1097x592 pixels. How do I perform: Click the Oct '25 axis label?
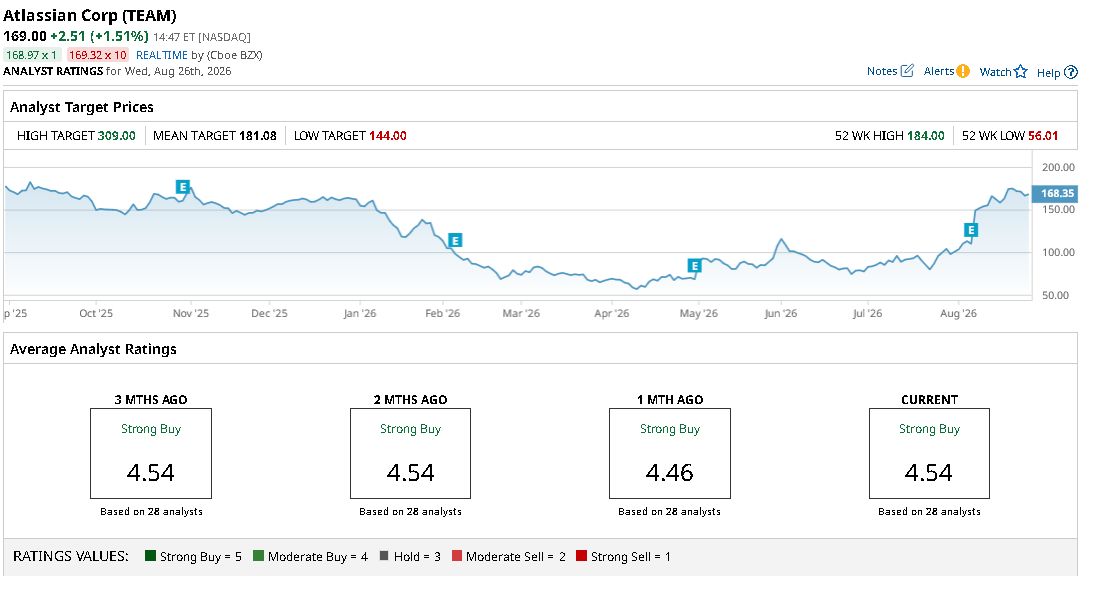96,313
